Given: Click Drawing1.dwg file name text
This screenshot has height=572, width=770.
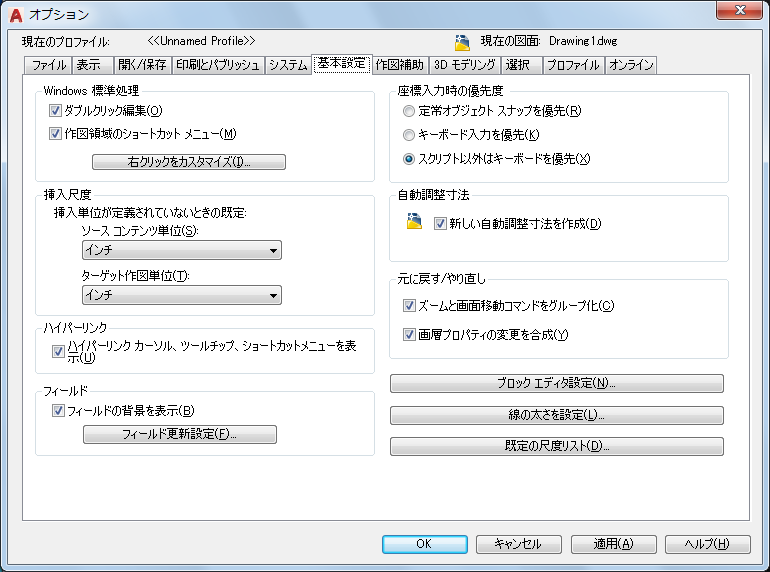Looking at the screenshot, I should [583, 41].
